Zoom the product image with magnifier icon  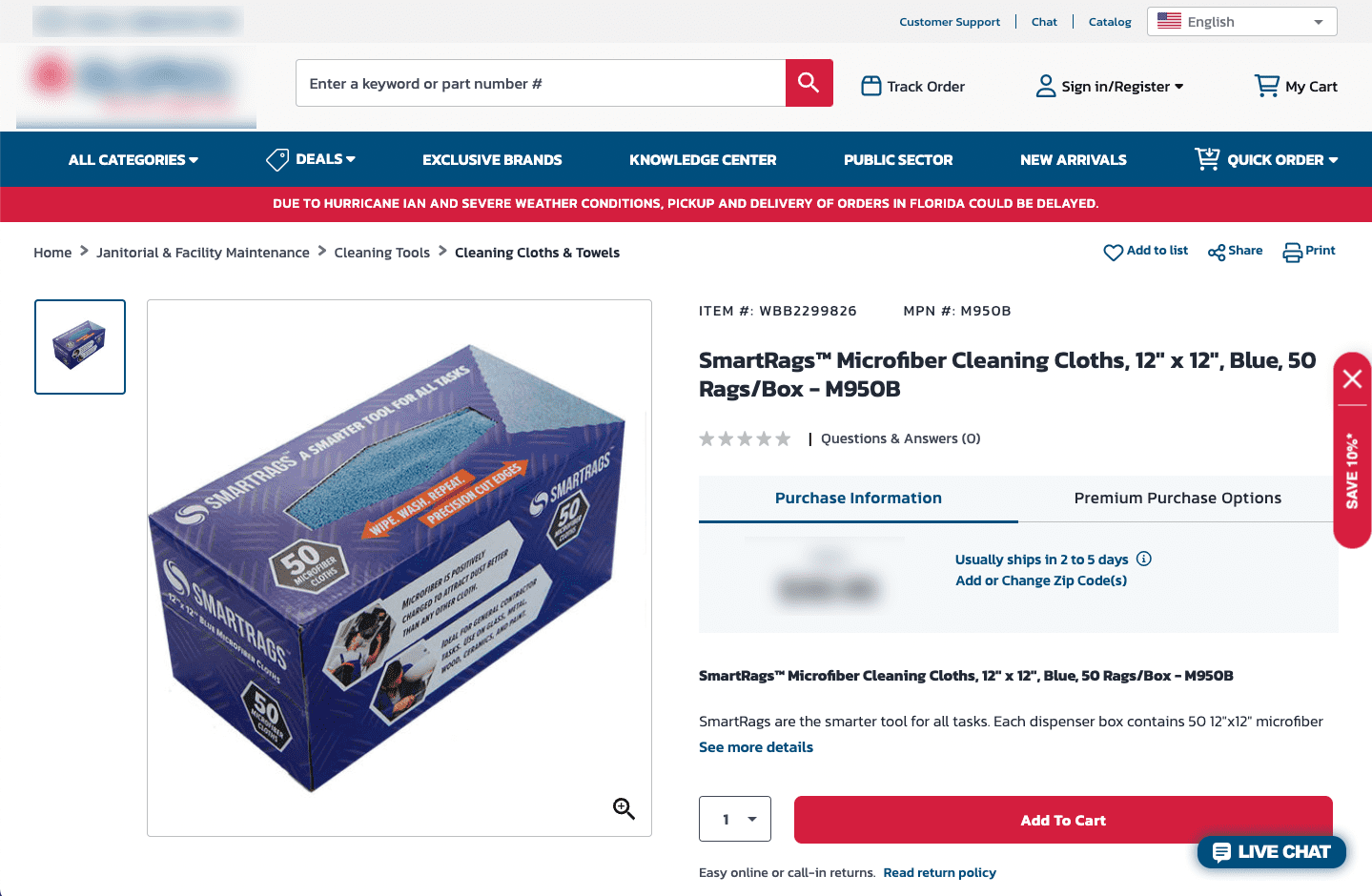click(x=624, y=808)
